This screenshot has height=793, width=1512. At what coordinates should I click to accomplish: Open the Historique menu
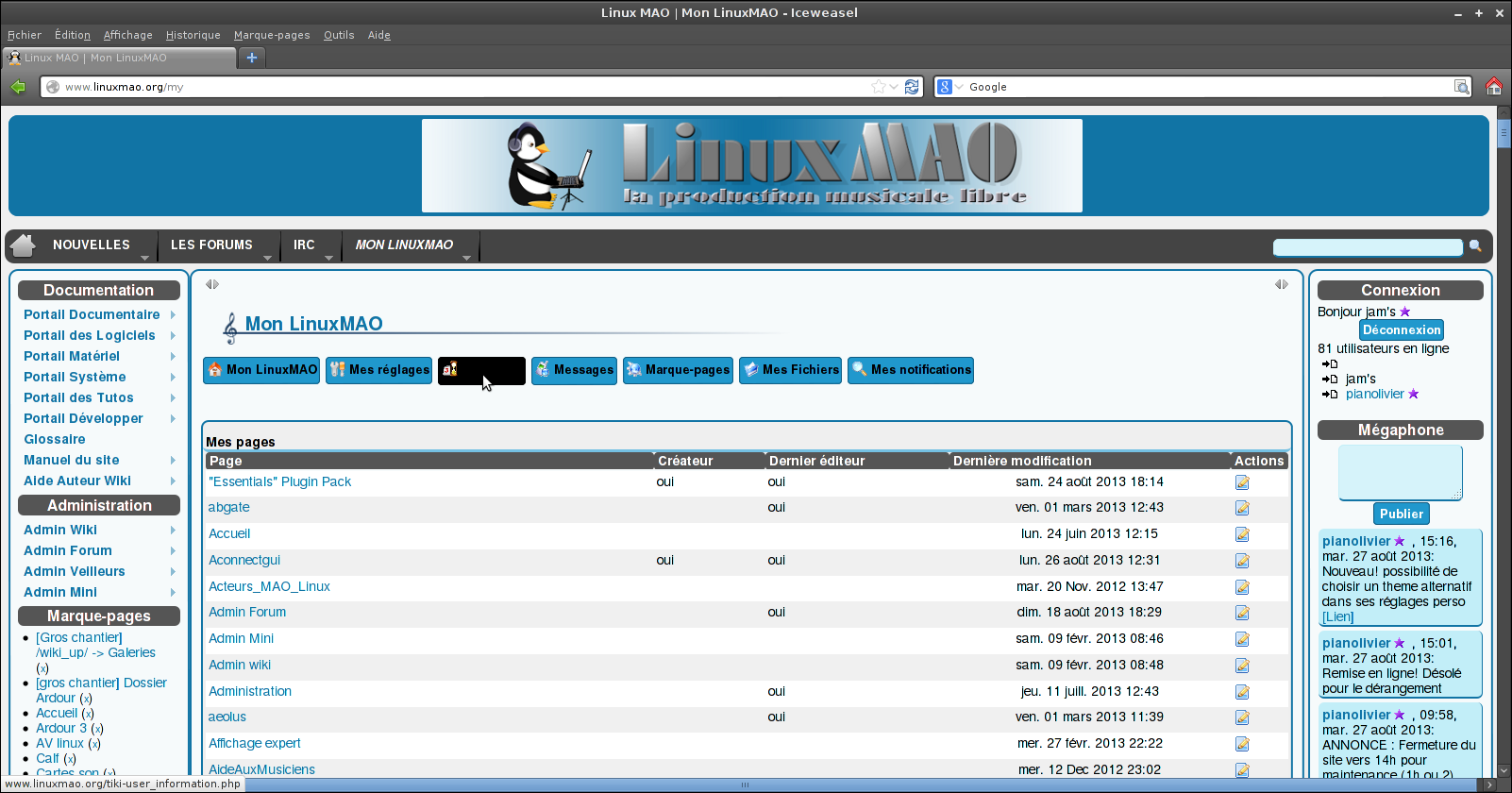[193, 35]
